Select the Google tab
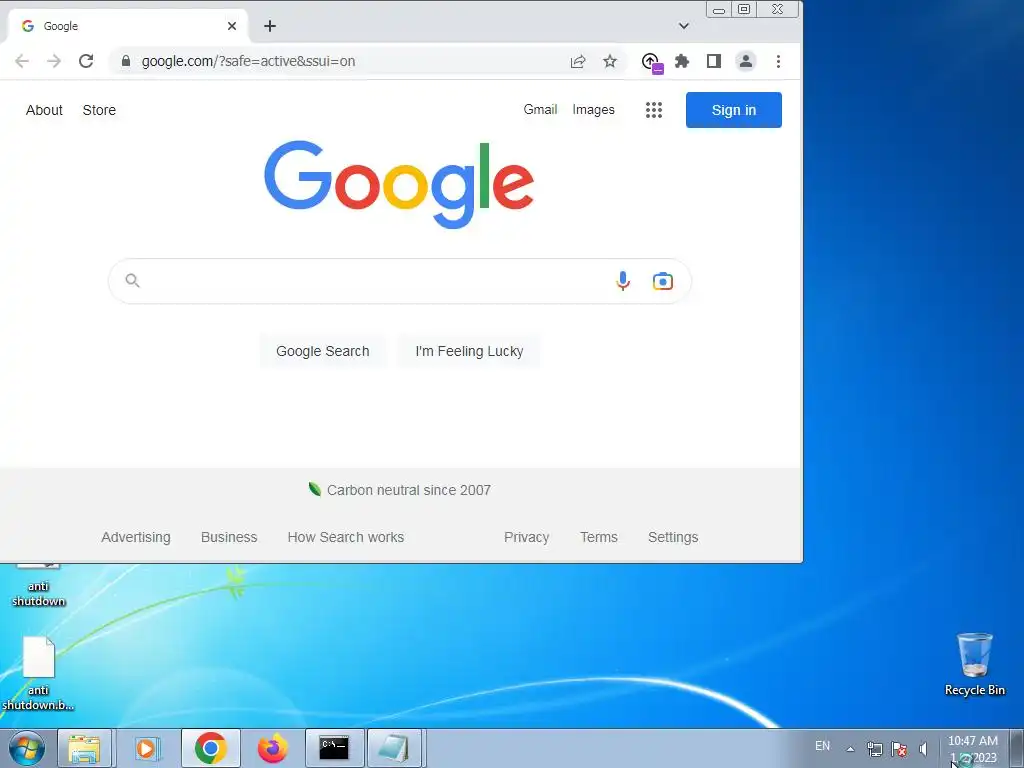The height and width of the screenshot is (768, 1024). (x=128, y=26)
